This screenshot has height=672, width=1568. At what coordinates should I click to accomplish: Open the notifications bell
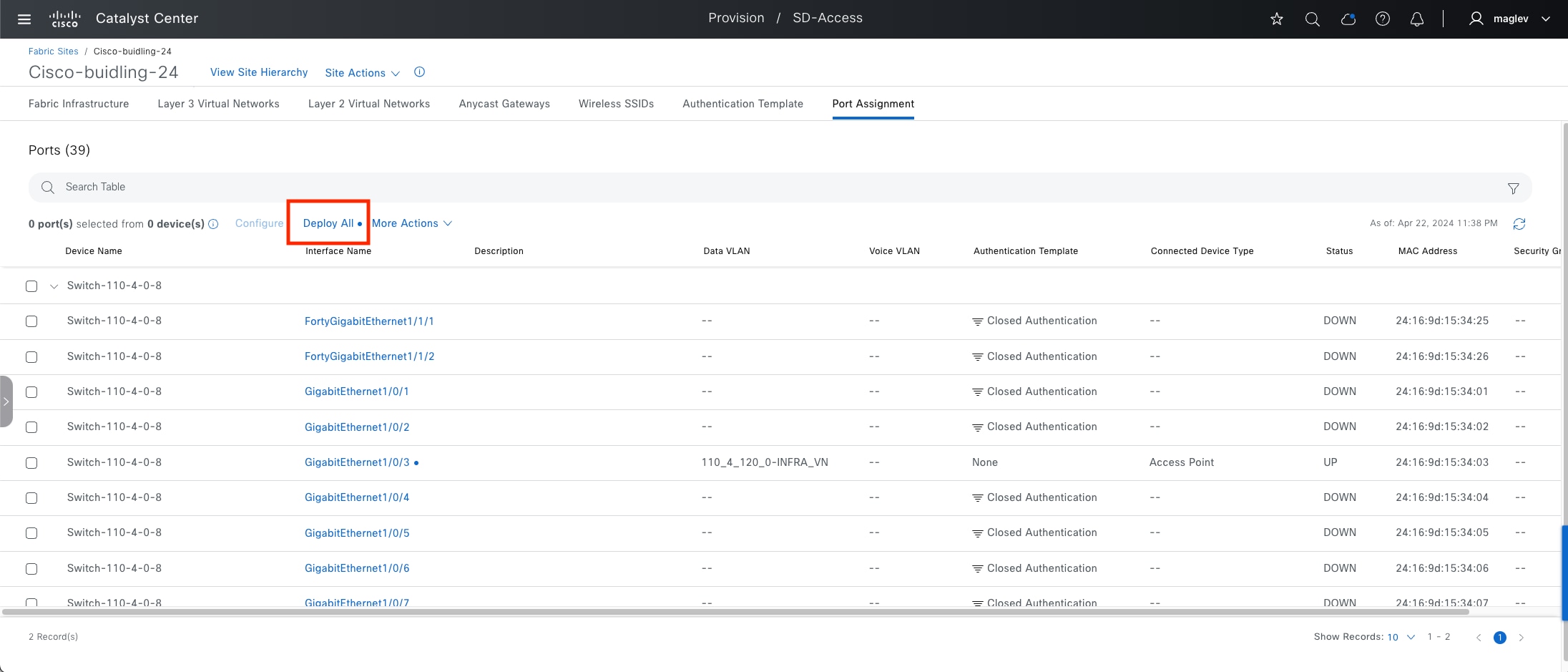point(1416,19)
